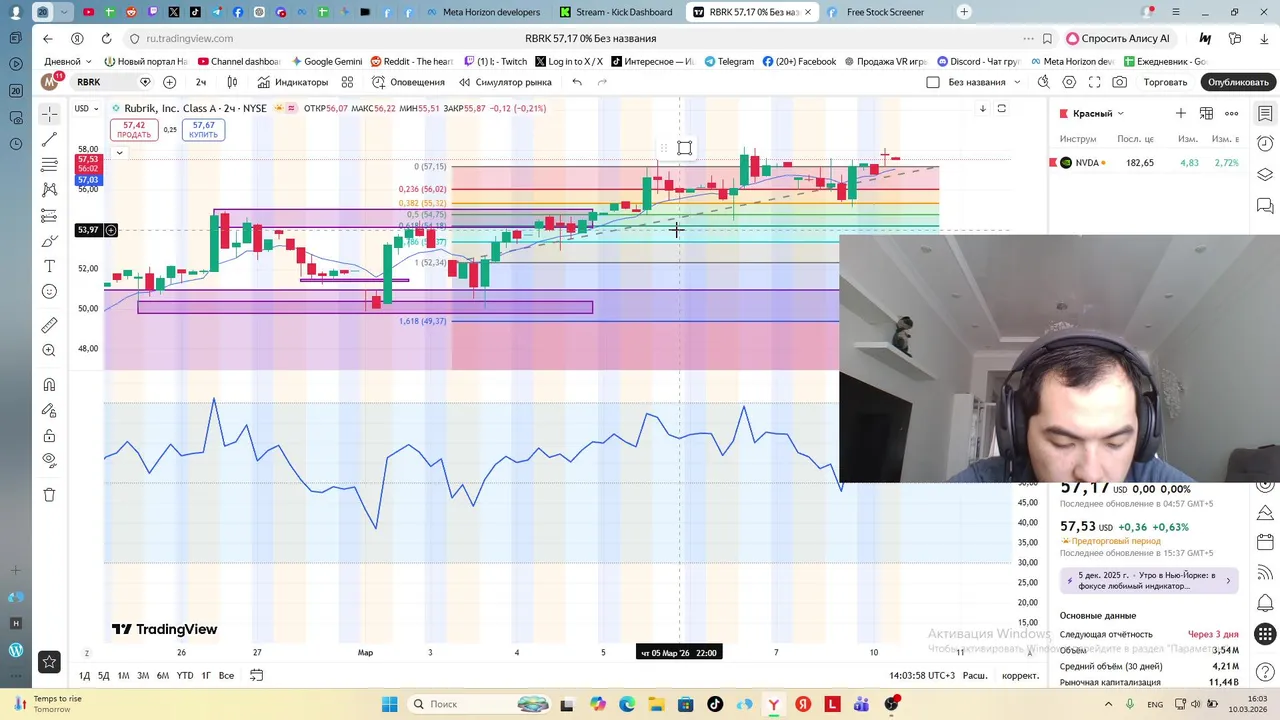Viewport: 1280px width, 720px height.
Task: Open the pattern drawing tools
Action: [49, 190]
